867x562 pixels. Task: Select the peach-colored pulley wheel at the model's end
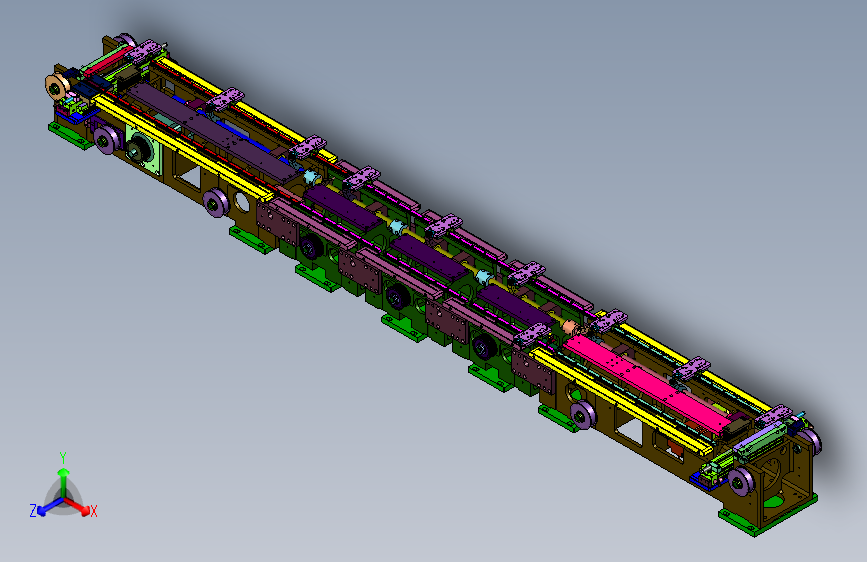click(56, 87)
